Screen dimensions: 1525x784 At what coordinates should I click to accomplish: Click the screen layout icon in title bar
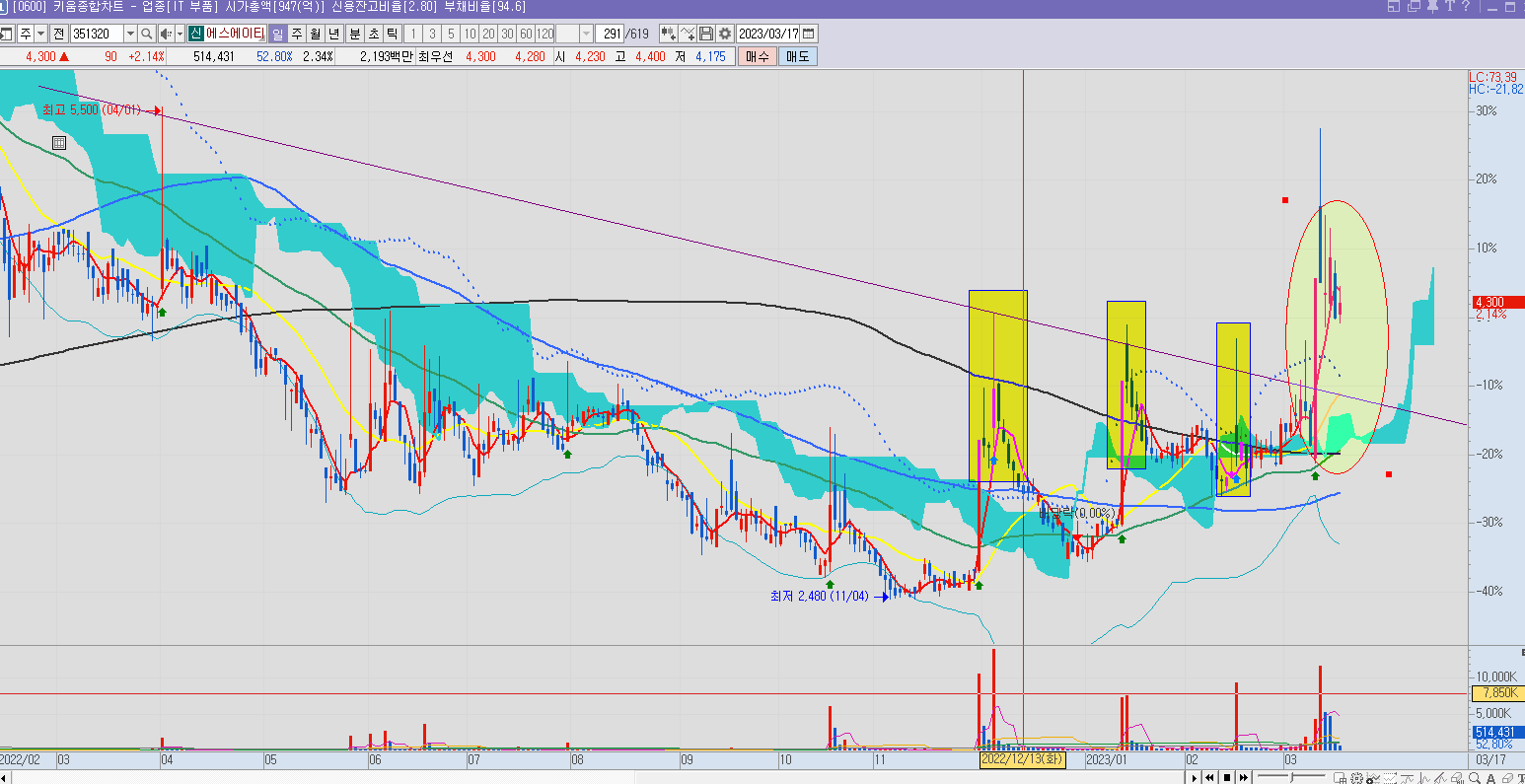pos(1394,6)
